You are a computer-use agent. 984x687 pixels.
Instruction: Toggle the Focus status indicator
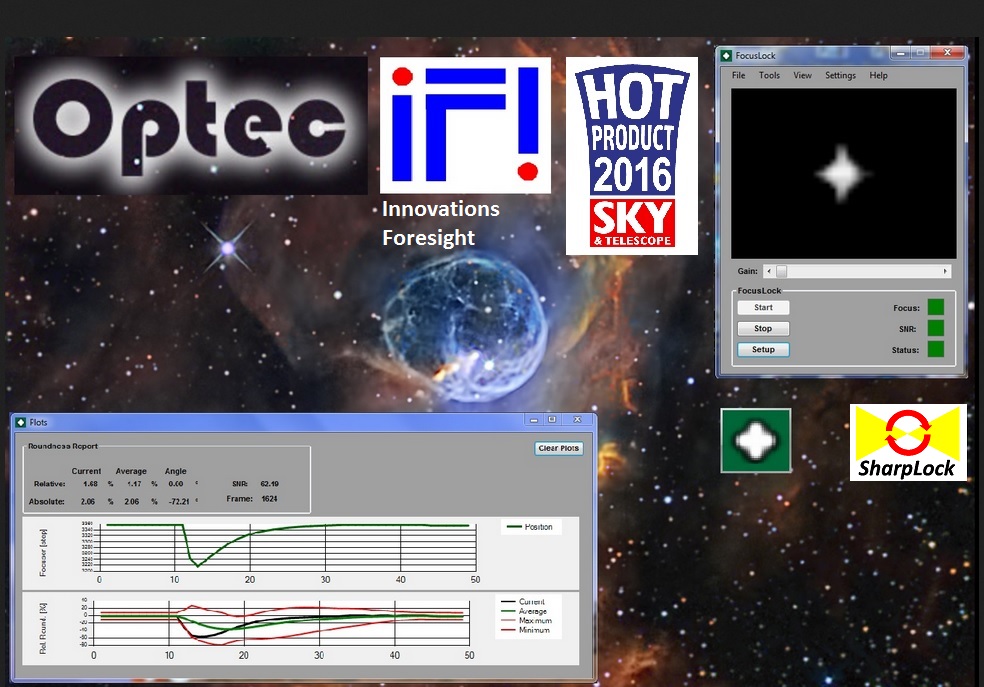(935, 308)
